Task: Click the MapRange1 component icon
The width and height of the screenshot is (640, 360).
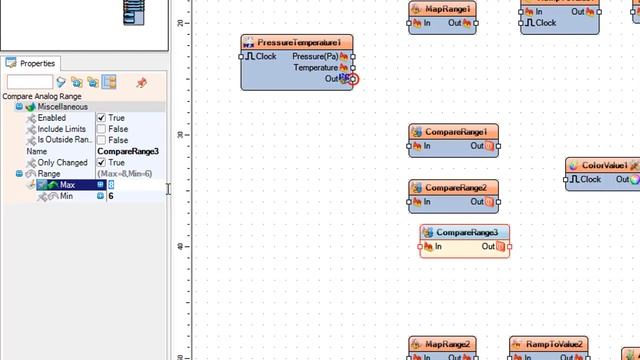Action: point(416,9)
